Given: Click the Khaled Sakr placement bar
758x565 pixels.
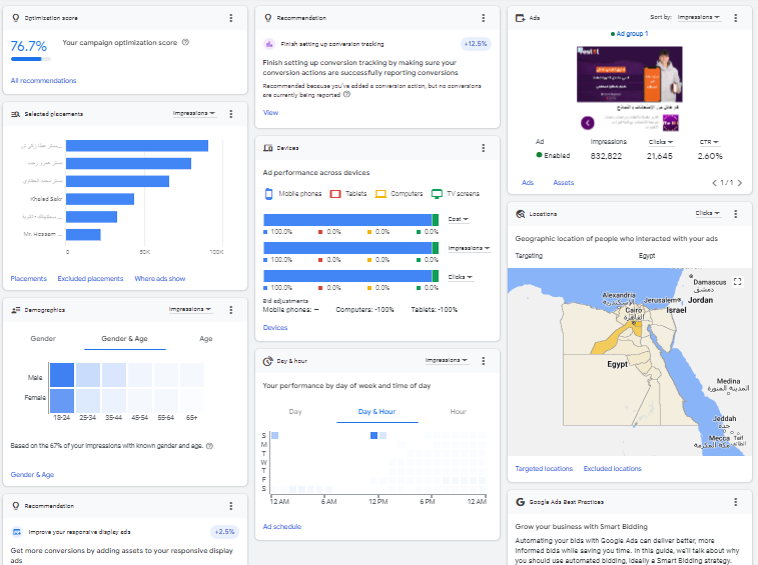Looking at the screenshot, I should 100,199.
